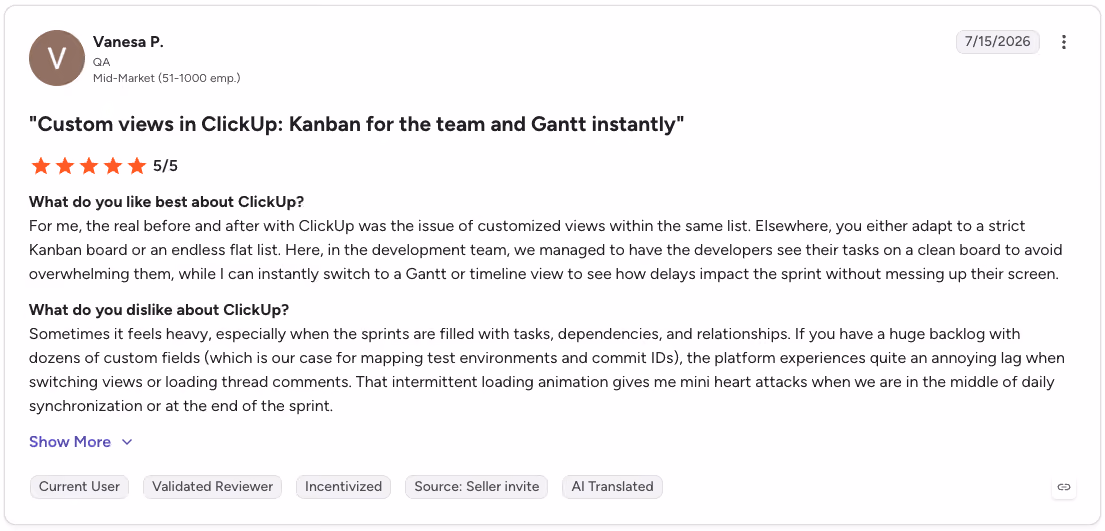Click the first orange rating star
Image resolution: width=1105 pixels, height=531 pixels.
click(41, 166)
